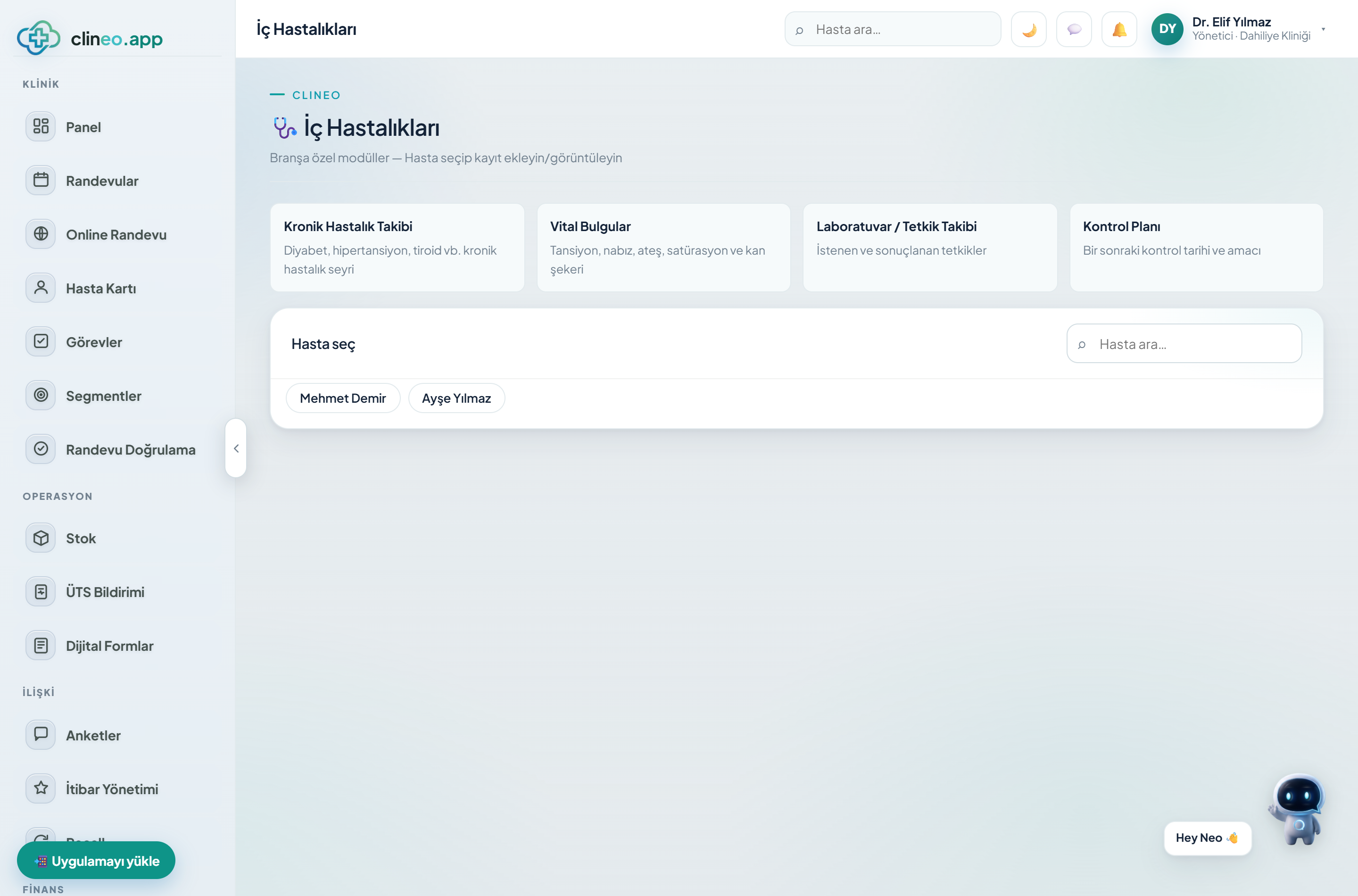Click the Panel dashboard grid icon

click(41, 126)
